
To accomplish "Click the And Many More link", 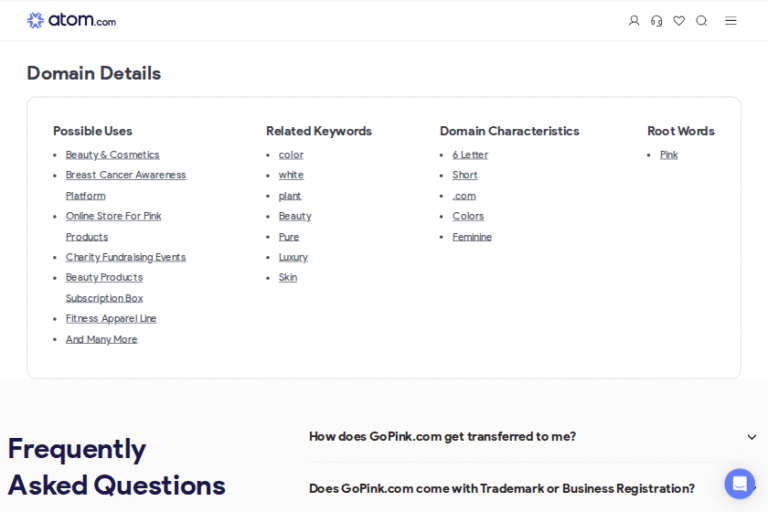I will click(x=101, y=340).
